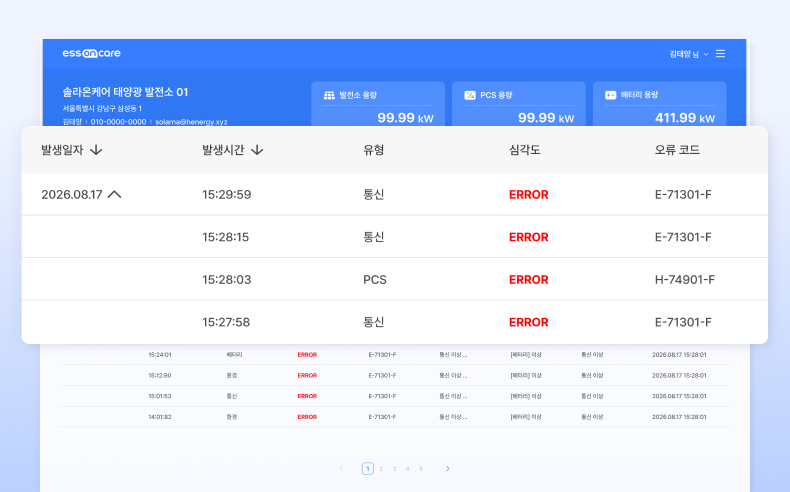
Task: Click the solarna@henergy.xyz email link
Action: pyautogui.click(x=191, y=122)
